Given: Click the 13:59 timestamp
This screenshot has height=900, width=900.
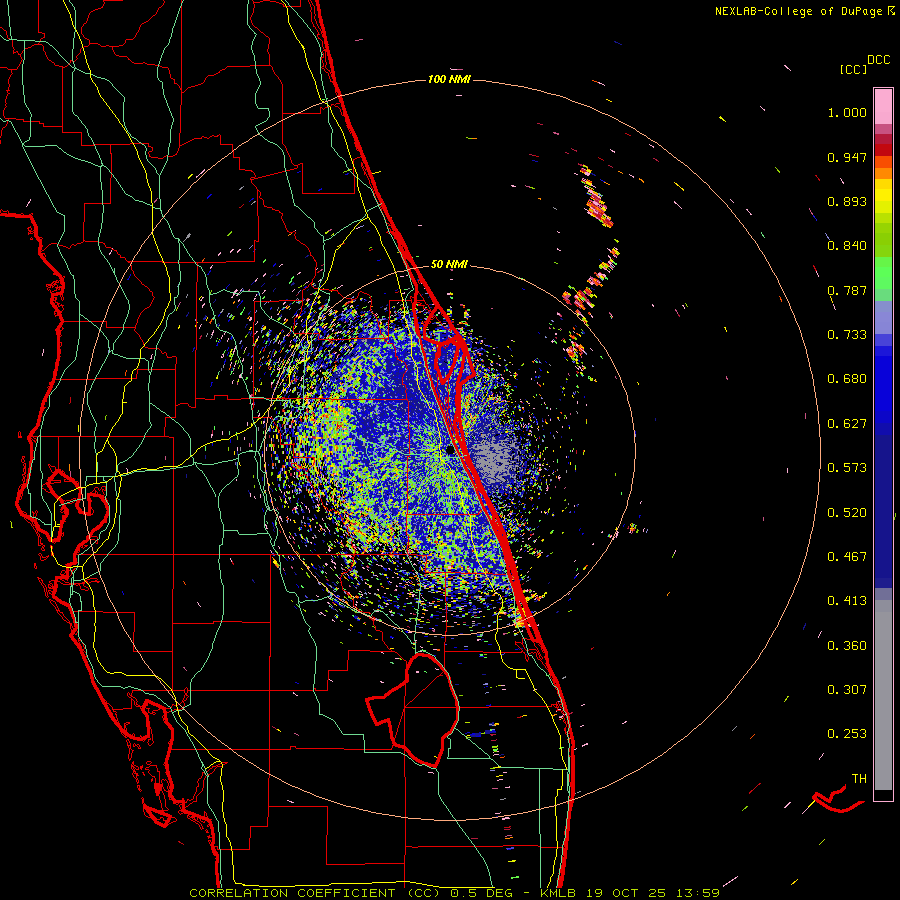Looking at the screenshot, I should (697, 893).
